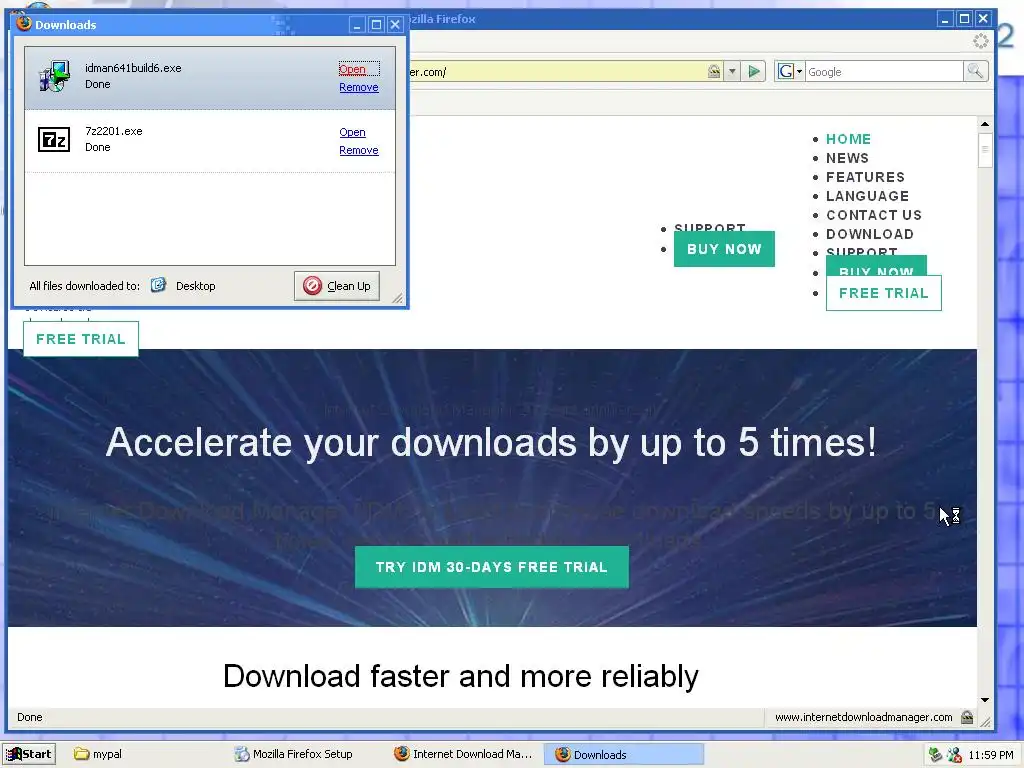Click the BUY NOW button beside SUPPORT
Screen dimensions: 1024x768
click(724, 249)
